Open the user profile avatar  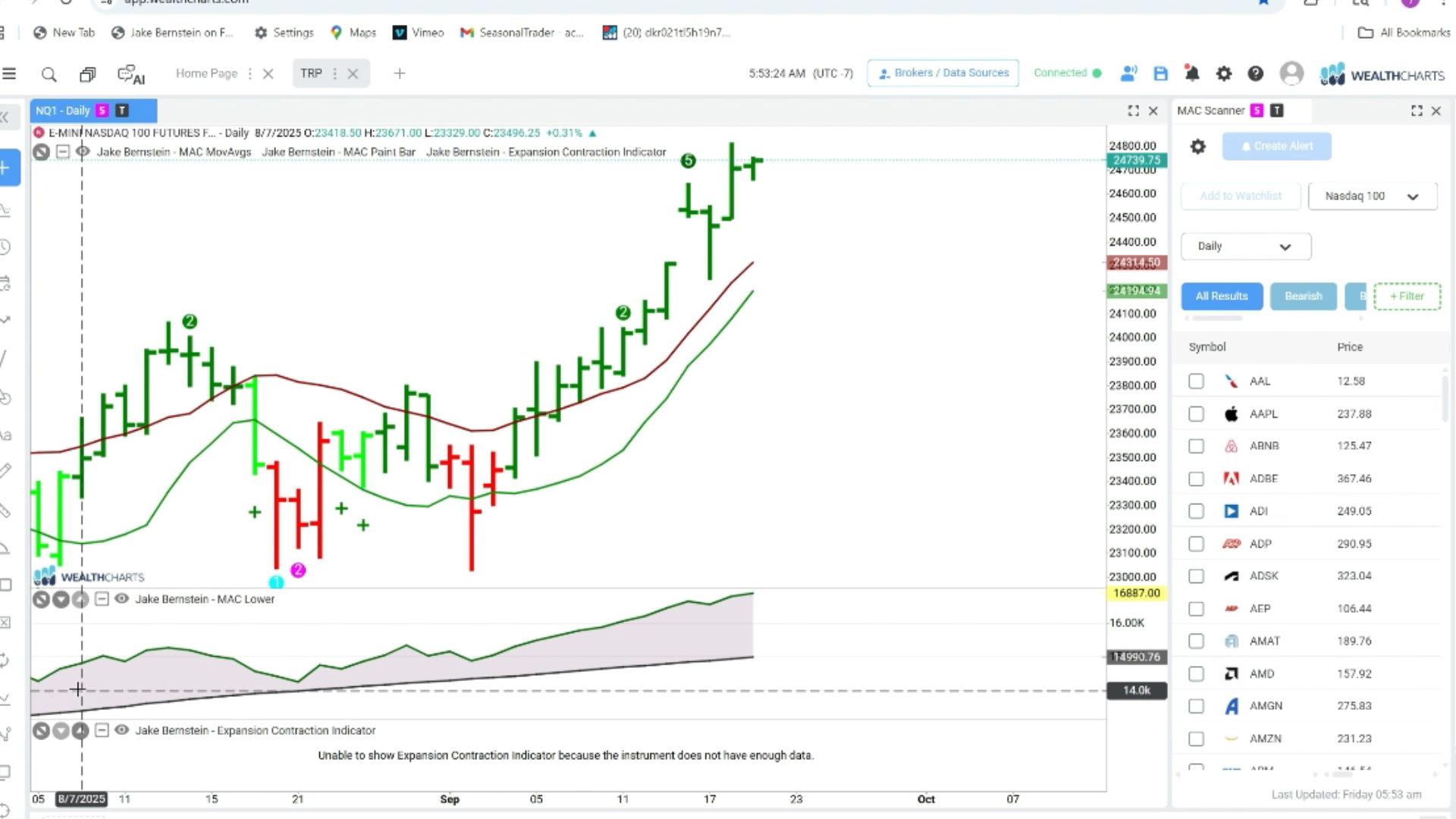pyautogui.click(x=1291, y=74)
